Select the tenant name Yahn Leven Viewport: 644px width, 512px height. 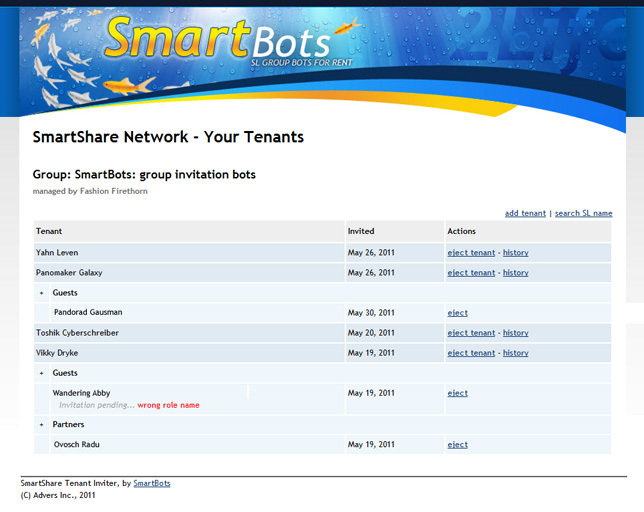[57, 253]
